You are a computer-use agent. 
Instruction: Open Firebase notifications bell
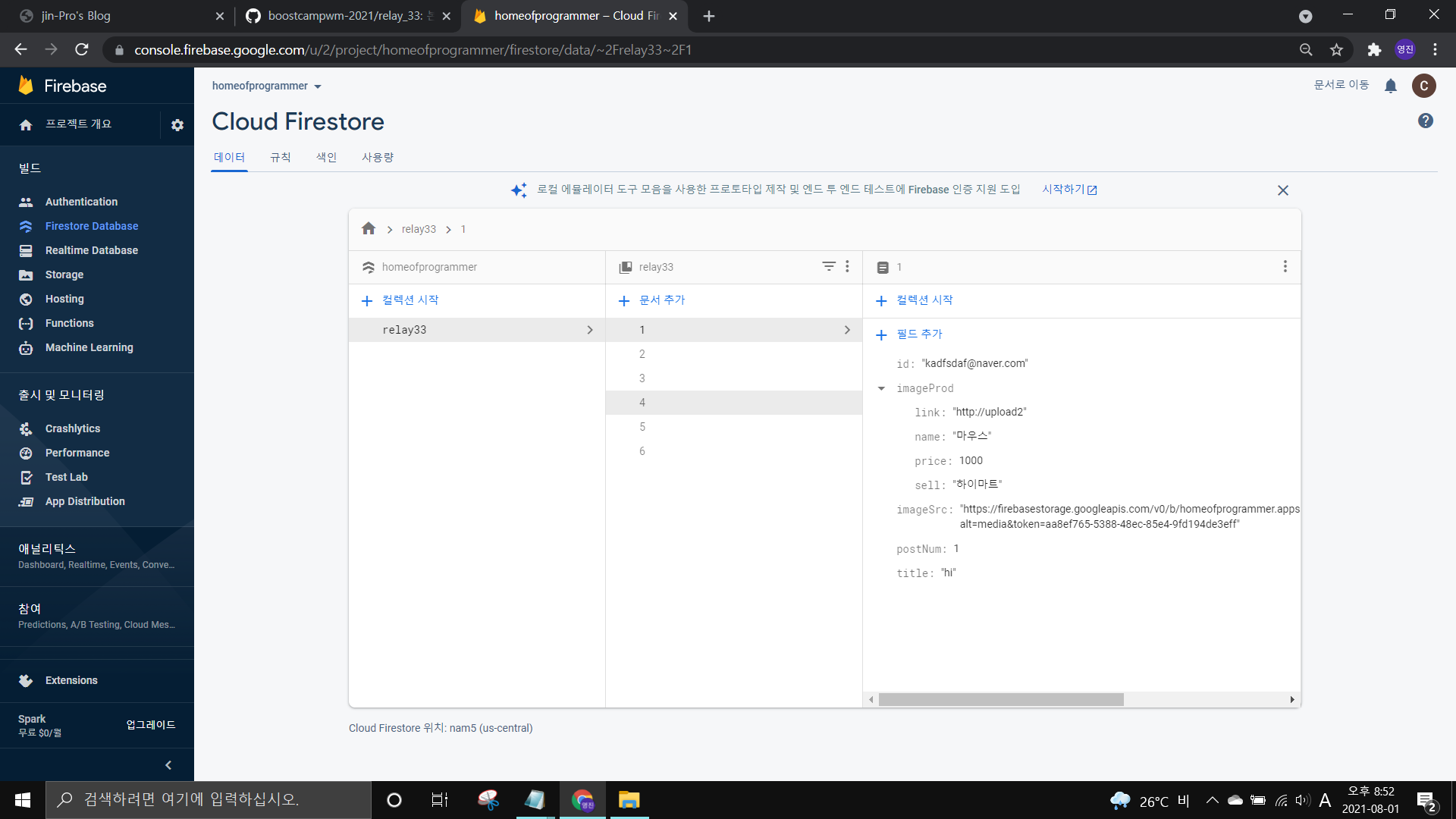(1391, 86)
